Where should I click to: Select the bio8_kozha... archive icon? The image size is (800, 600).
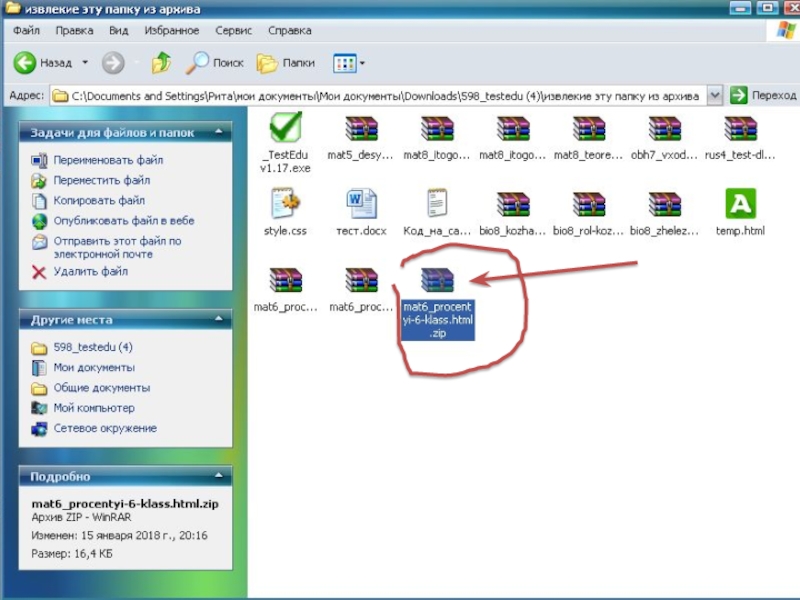pyautogui.click(x=513, y=204)
